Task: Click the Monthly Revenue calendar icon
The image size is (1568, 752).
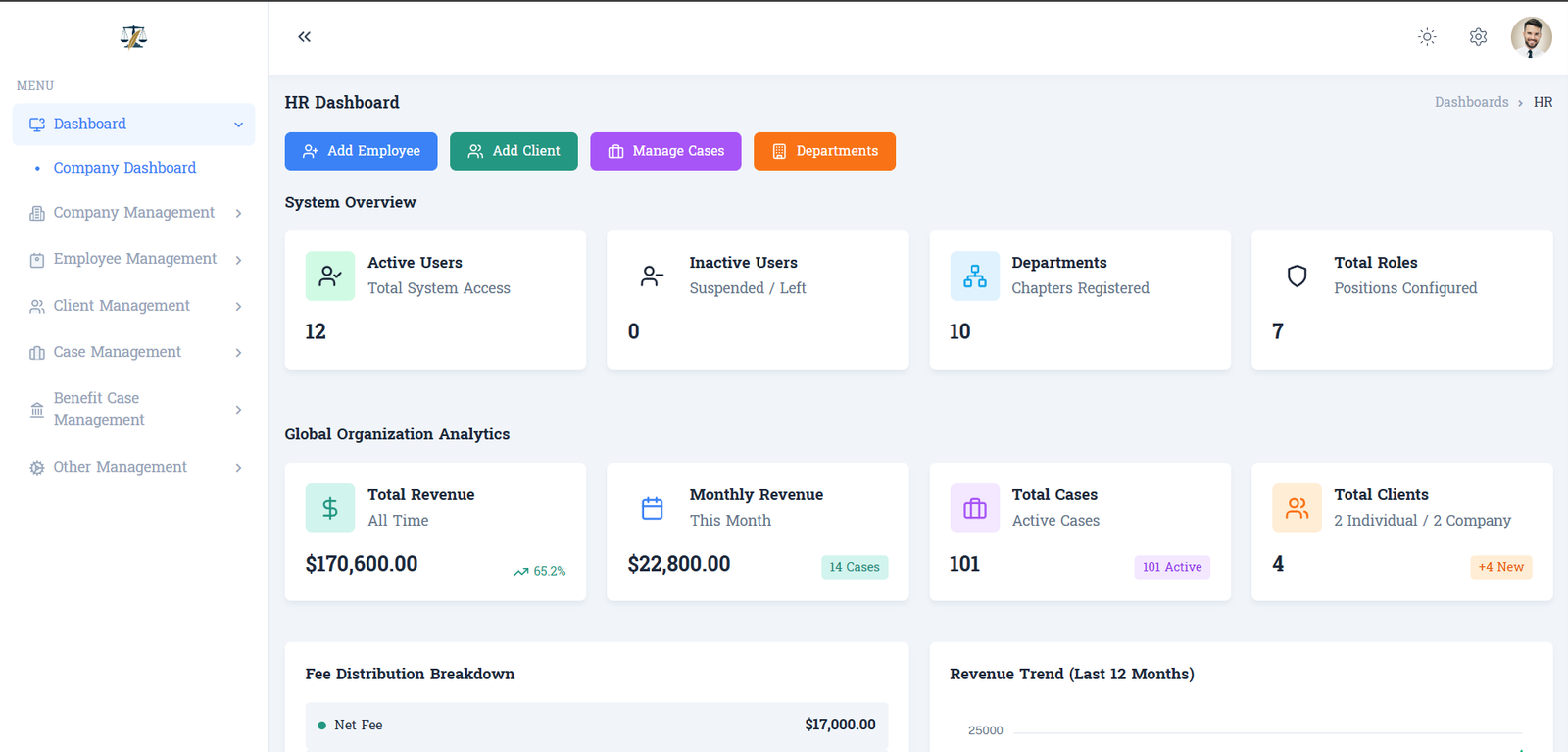Action: pos(652,508)
